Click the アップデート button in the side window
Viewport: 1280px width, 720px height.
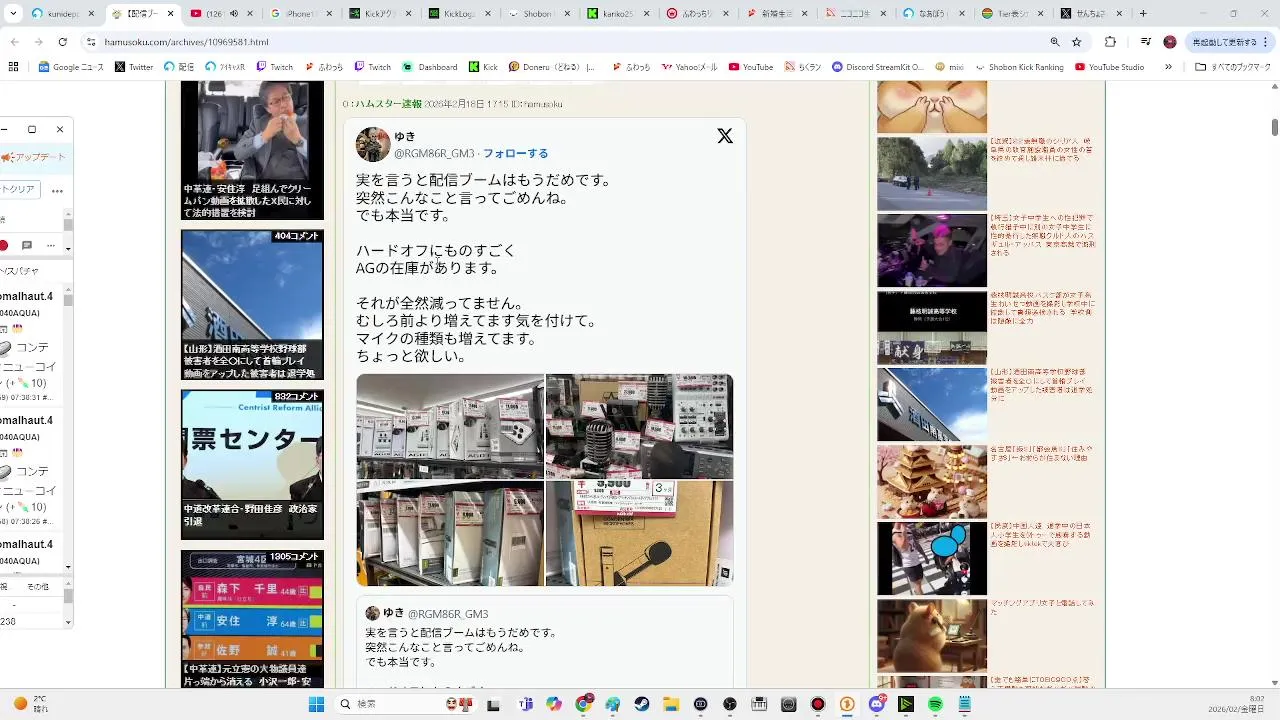point(34,157)
